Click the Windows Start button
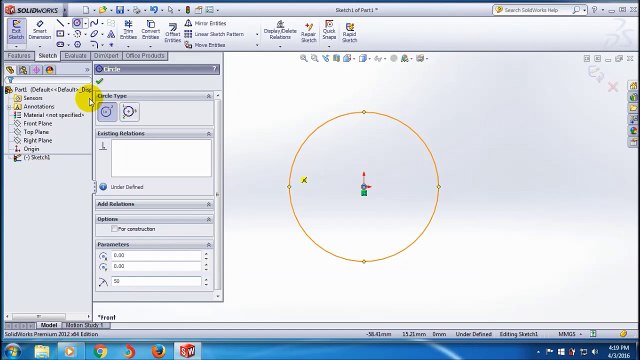640x360 pixels. click(x=13, y=351)
